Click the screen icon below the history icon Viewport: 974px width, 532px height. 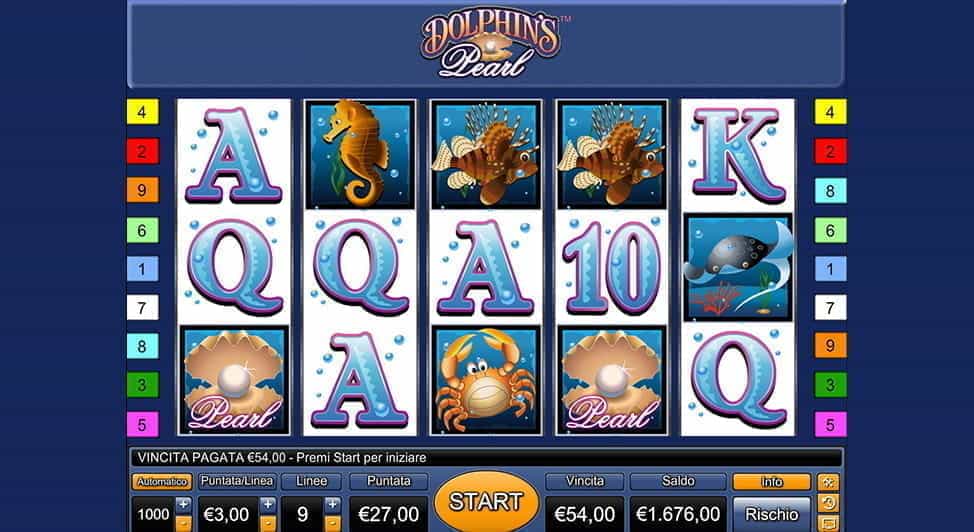point(829,523)
